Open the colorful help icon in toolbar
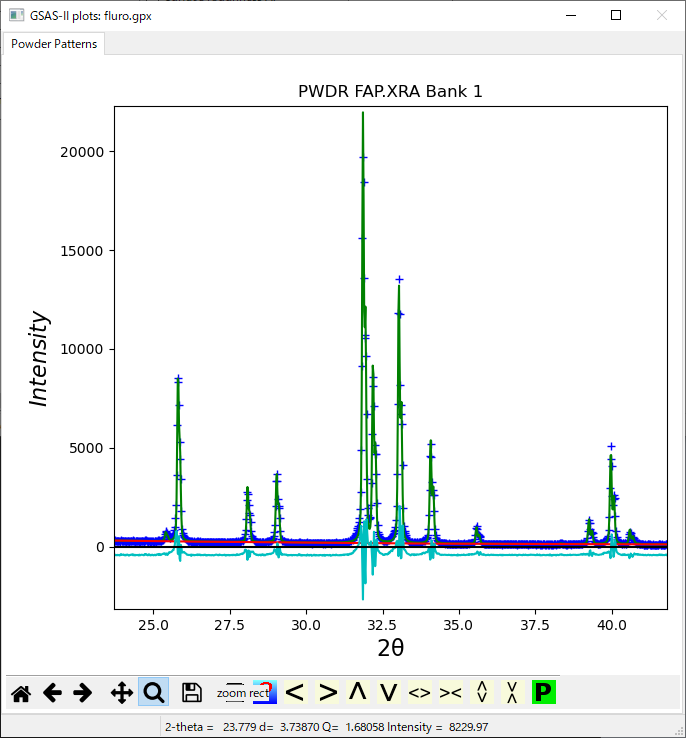 pyautogui.click(x=263, y=692)
